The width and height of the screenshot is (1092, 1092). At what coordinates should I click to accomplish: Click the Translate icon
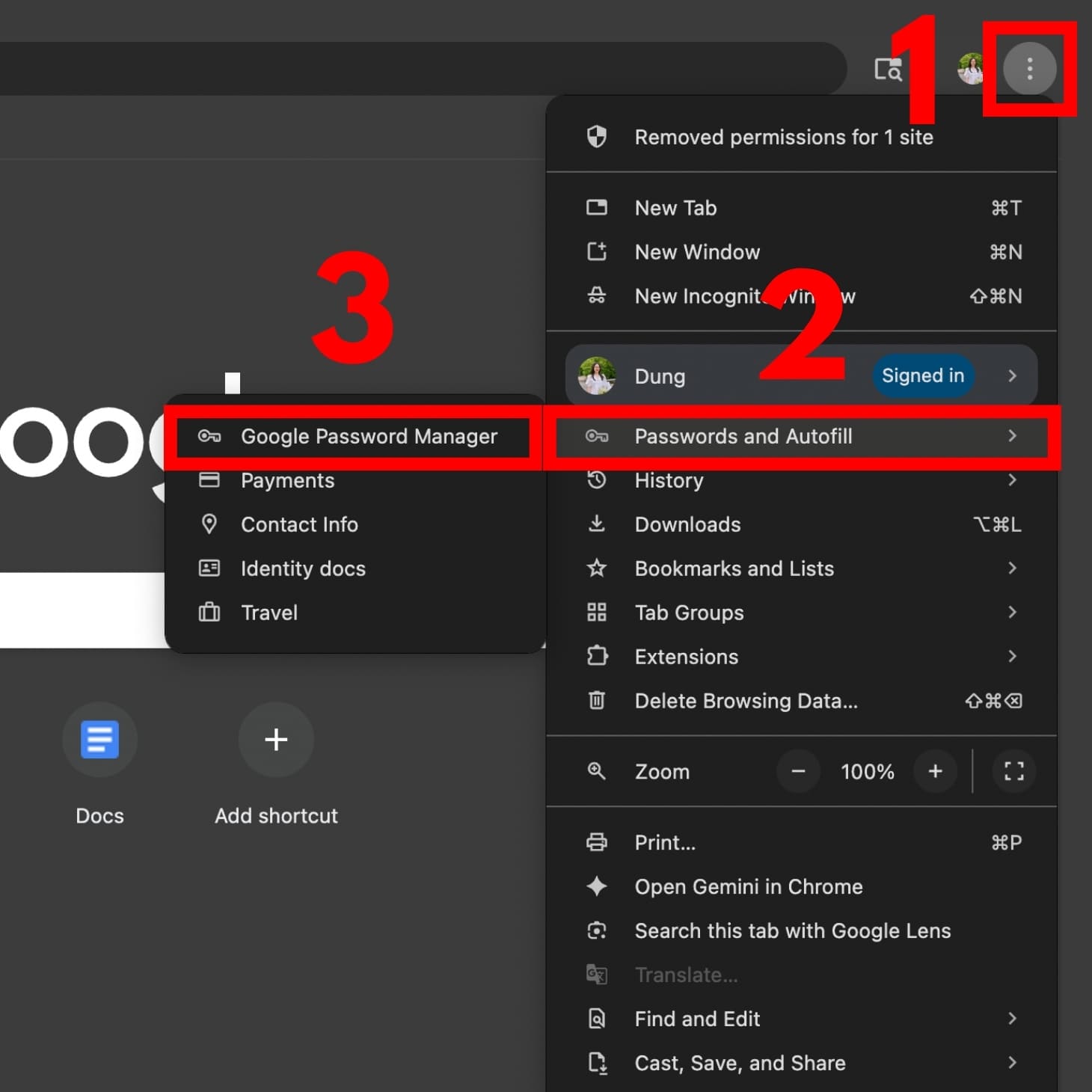pos(596,975)
